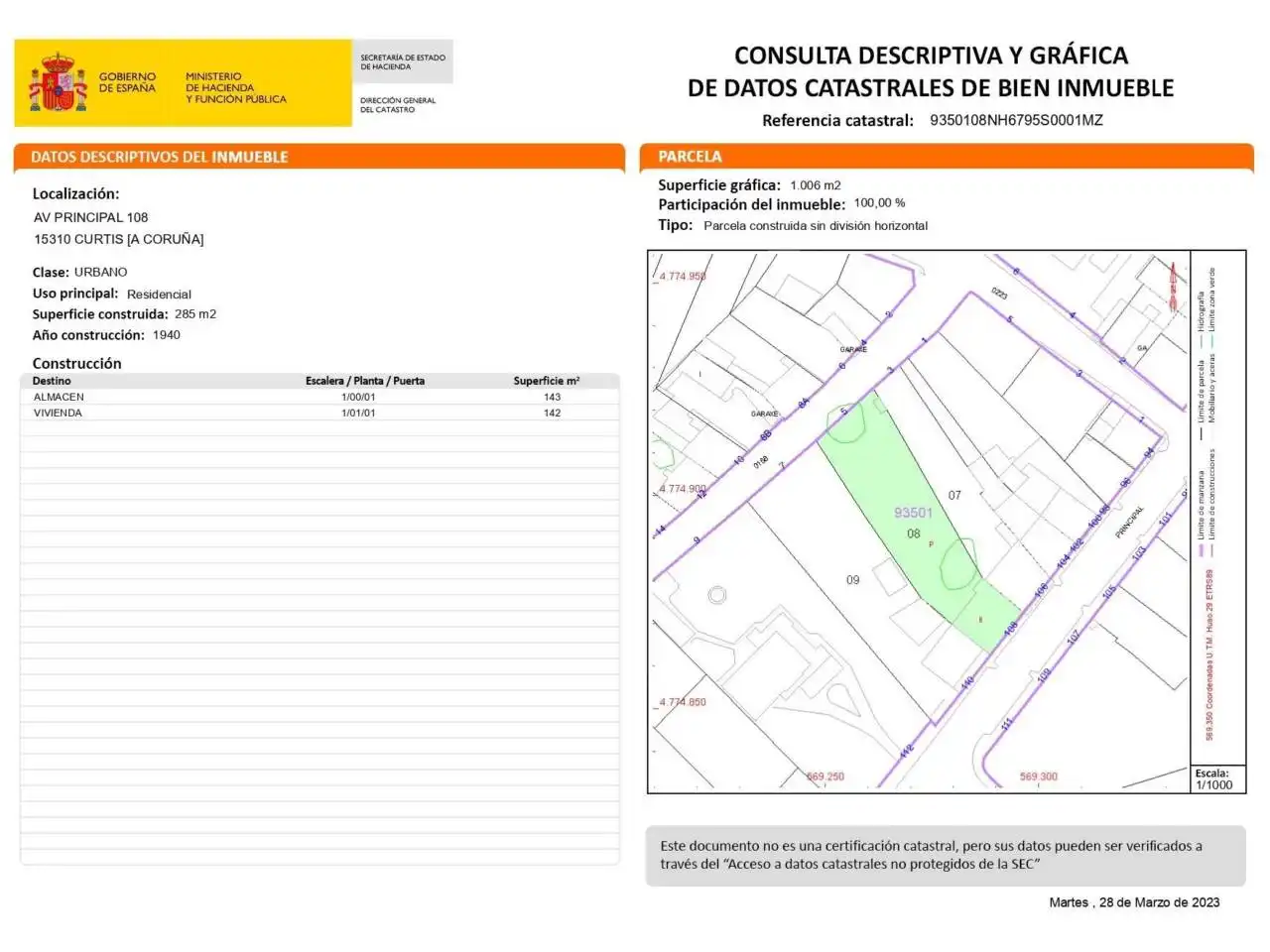Click the 'Uso principal:' label
1270x952 pixels.
[x=75, y=294]
